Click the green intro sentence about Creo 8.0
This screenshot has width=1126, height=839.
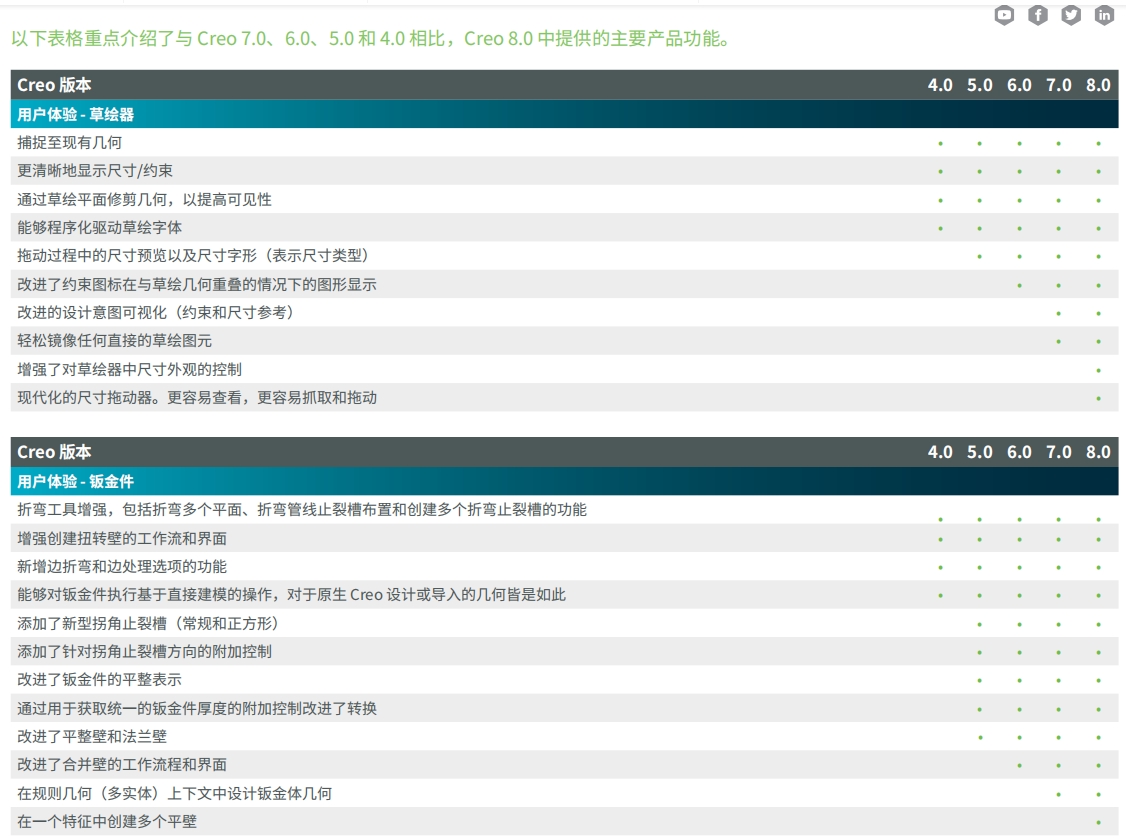pos(371,40)
